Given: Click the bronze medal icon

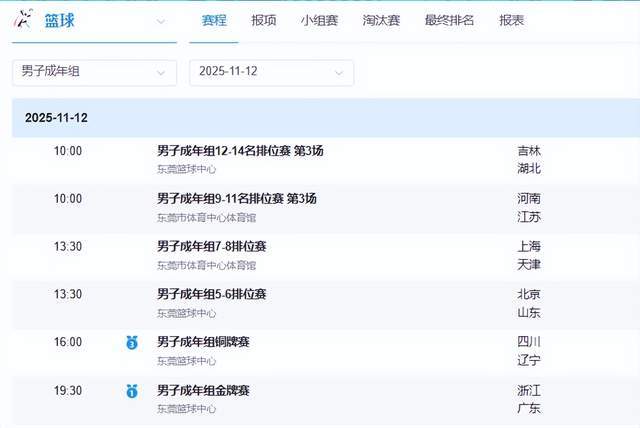Looking at the screenshot, I should pyautogui.click(x=131, y=343).
